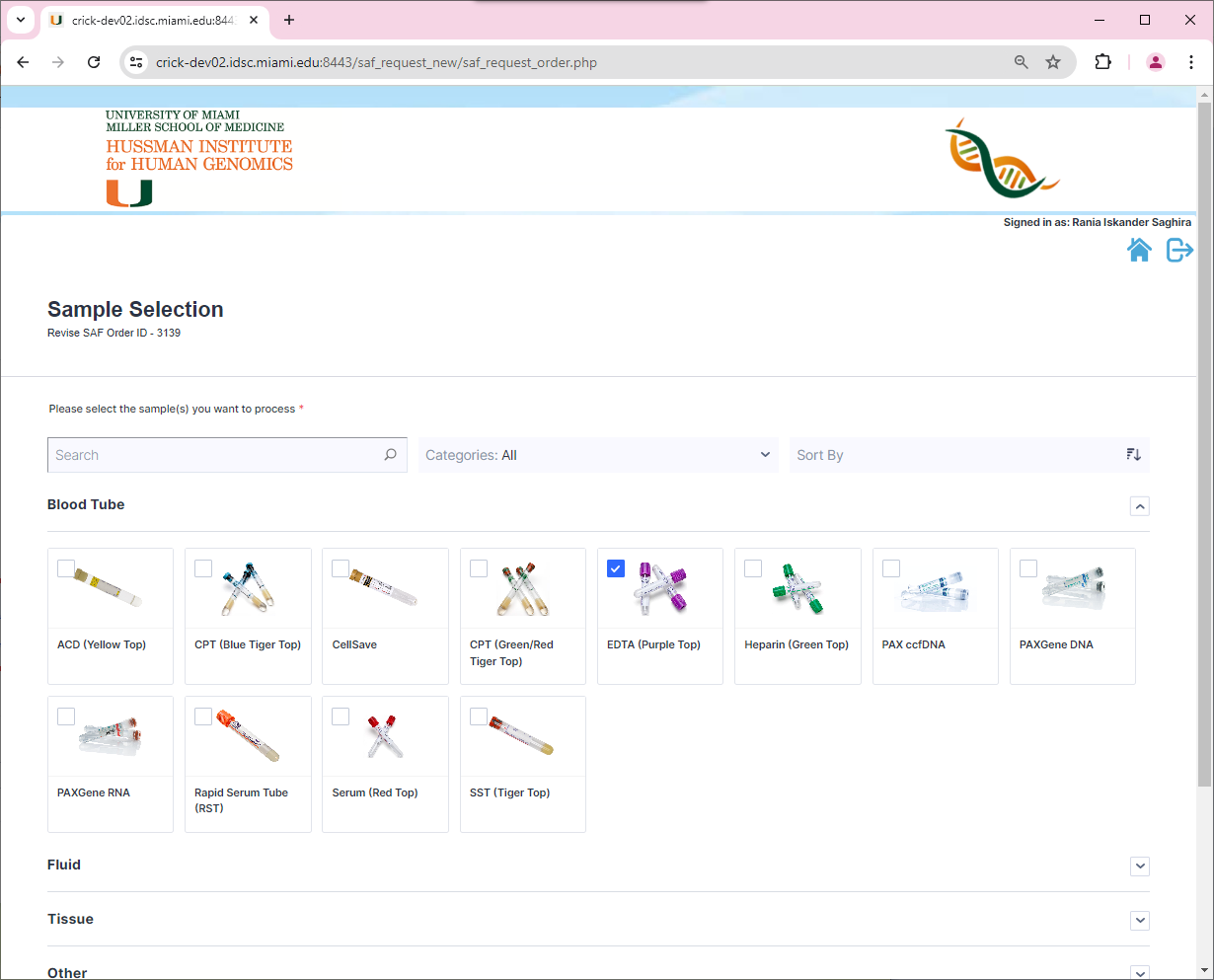Click the browser reload page button
Viewport: 1214px width, 980px height.
pyautogui.click(x=94, y=61)
